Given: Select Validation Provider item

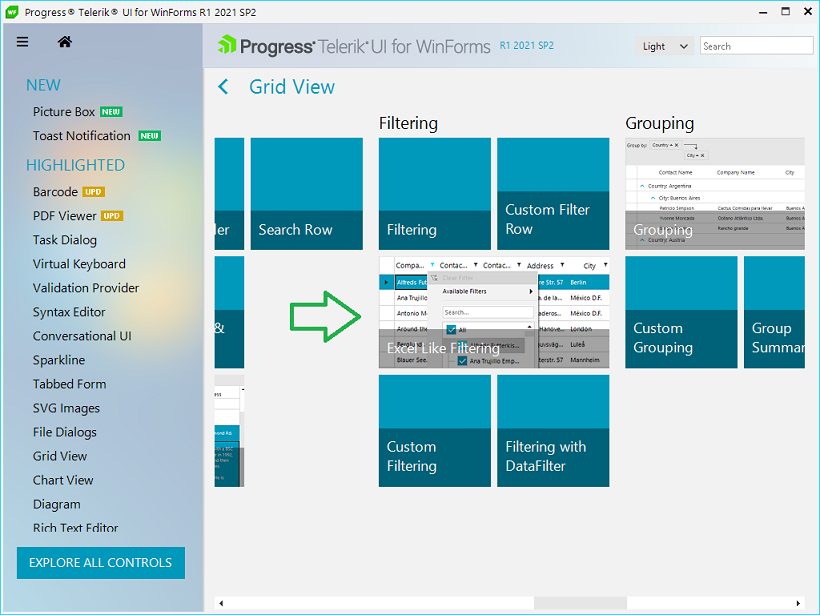Looking at the screenshot, I should click(x=86, y=288).
